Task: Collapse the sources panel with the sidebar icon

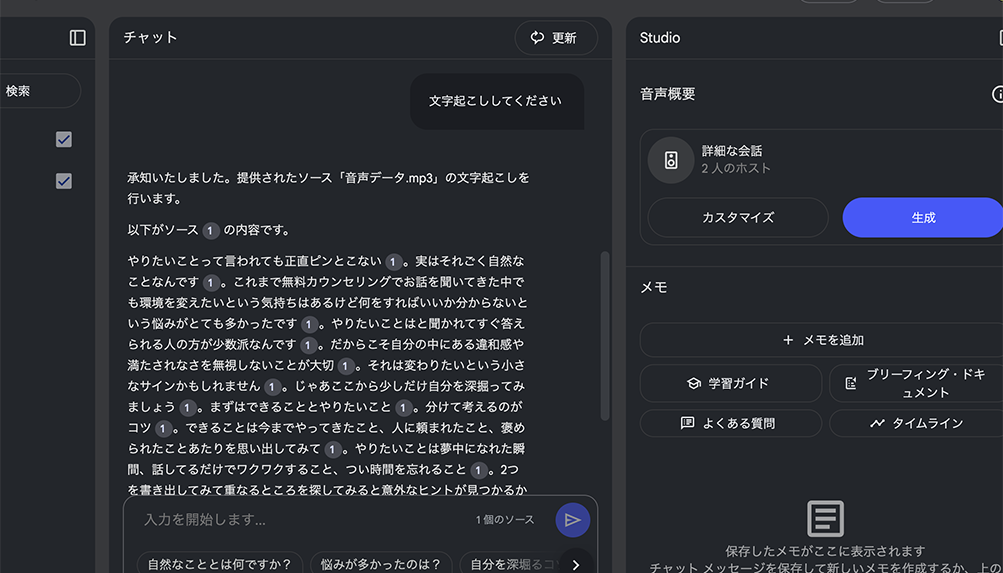Action: click(77, 38)
